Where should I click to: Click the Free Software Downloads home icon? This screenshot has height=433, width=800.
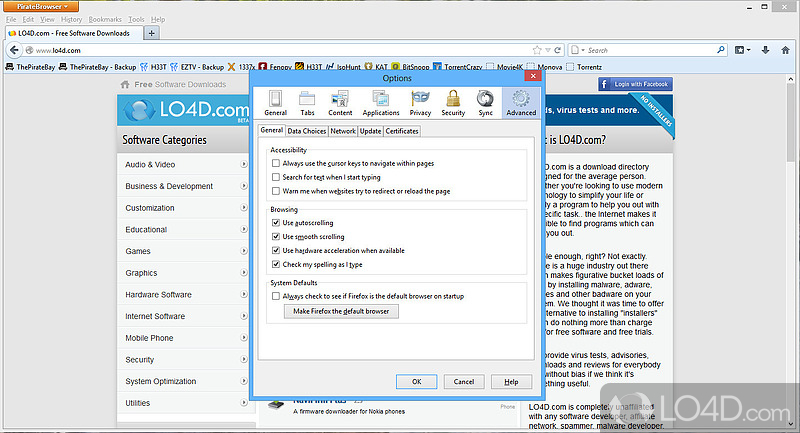click(125, 85)
